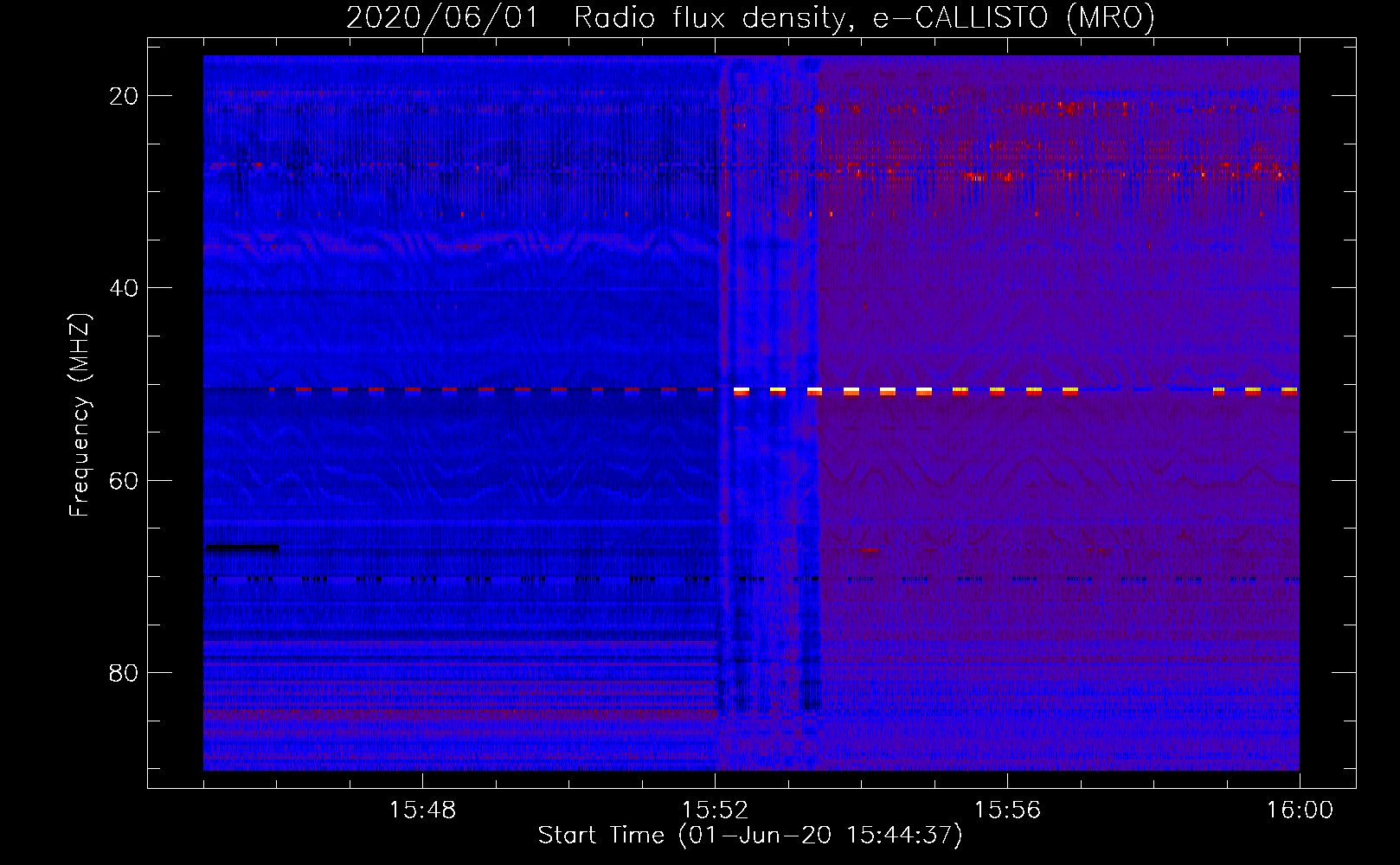Click the 15:56 time tick label
Viewport: 1400px width, 865px height.
click(x=1007, y=811)
